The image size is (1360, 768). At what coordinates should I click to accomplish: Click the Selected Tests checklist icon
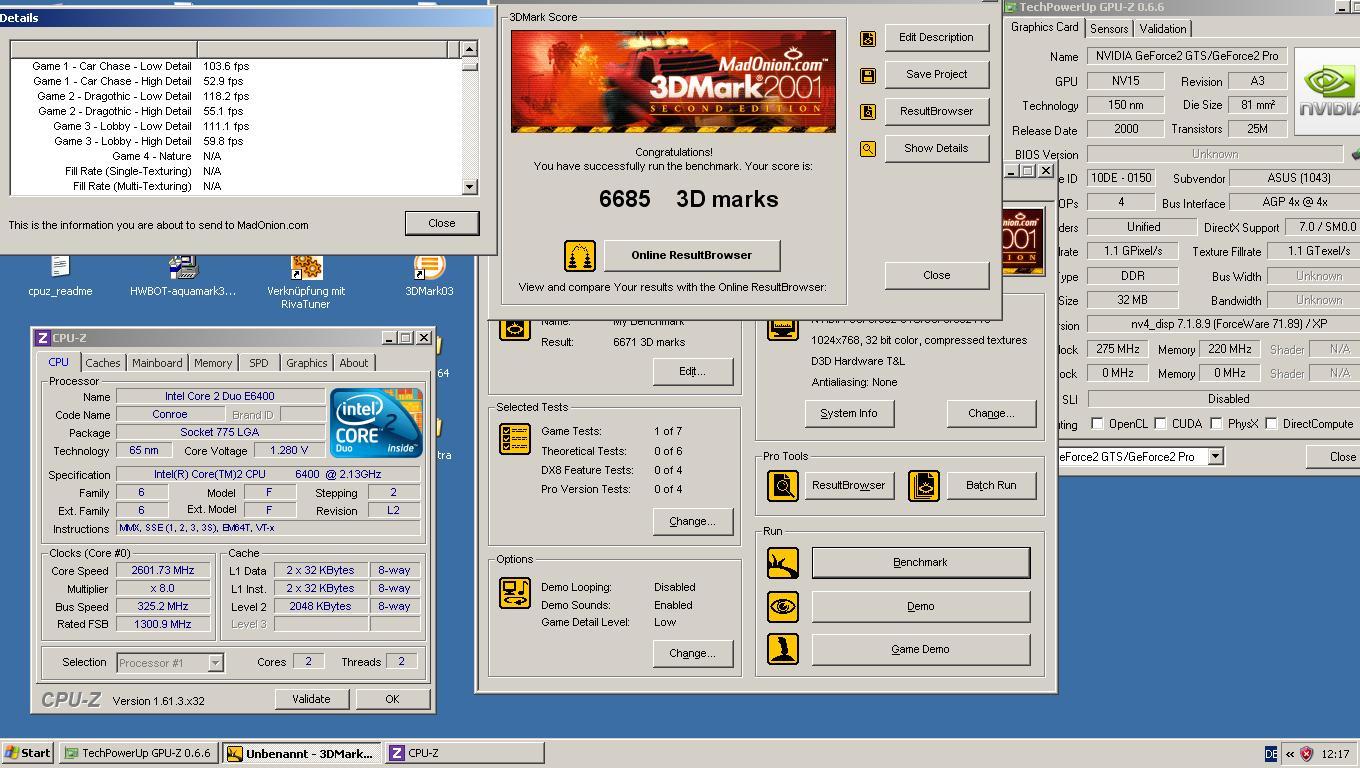pos(515,438)
